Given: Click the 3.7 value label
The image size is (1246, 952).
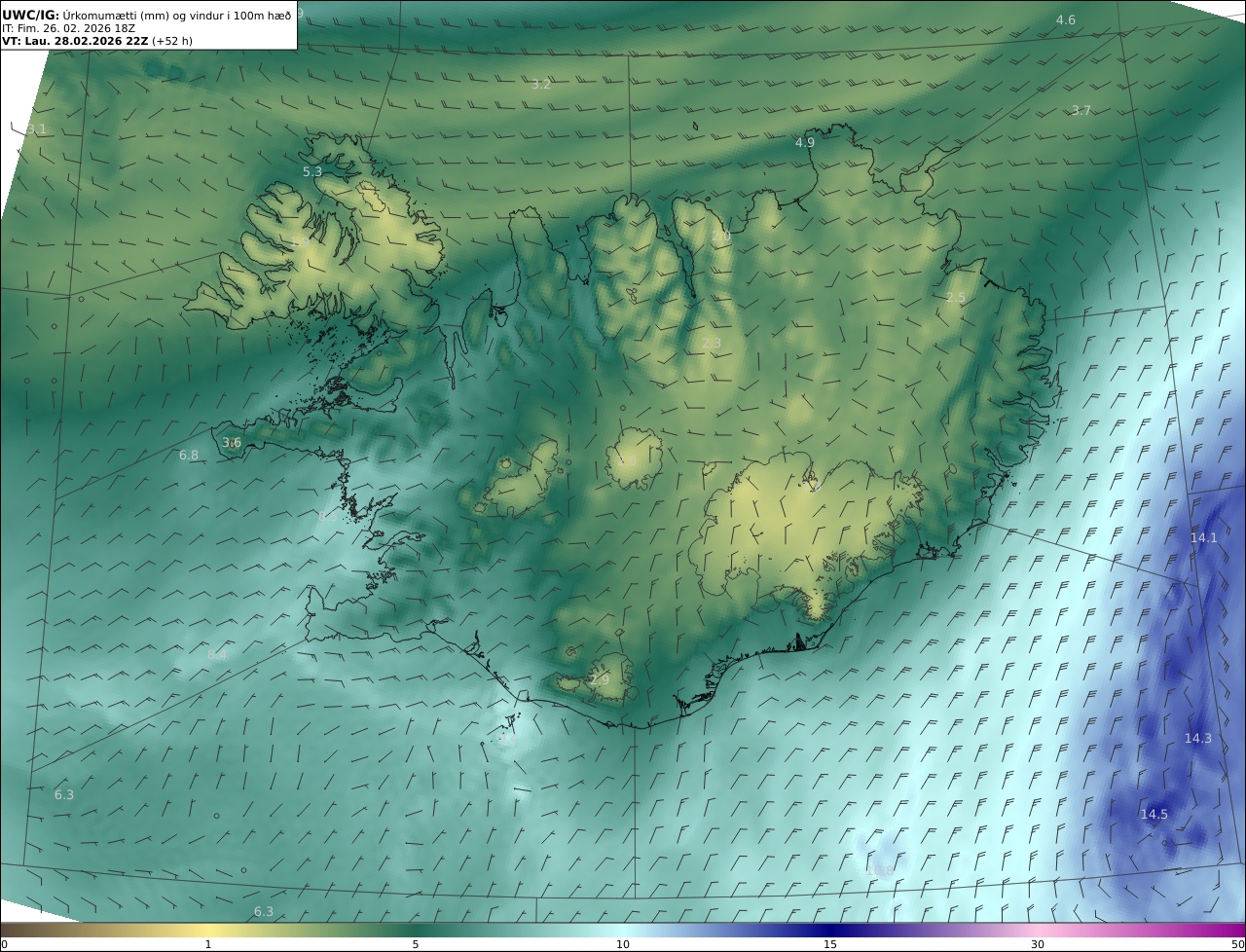Looking at the screenshot, I should (x=1081, y=111).
